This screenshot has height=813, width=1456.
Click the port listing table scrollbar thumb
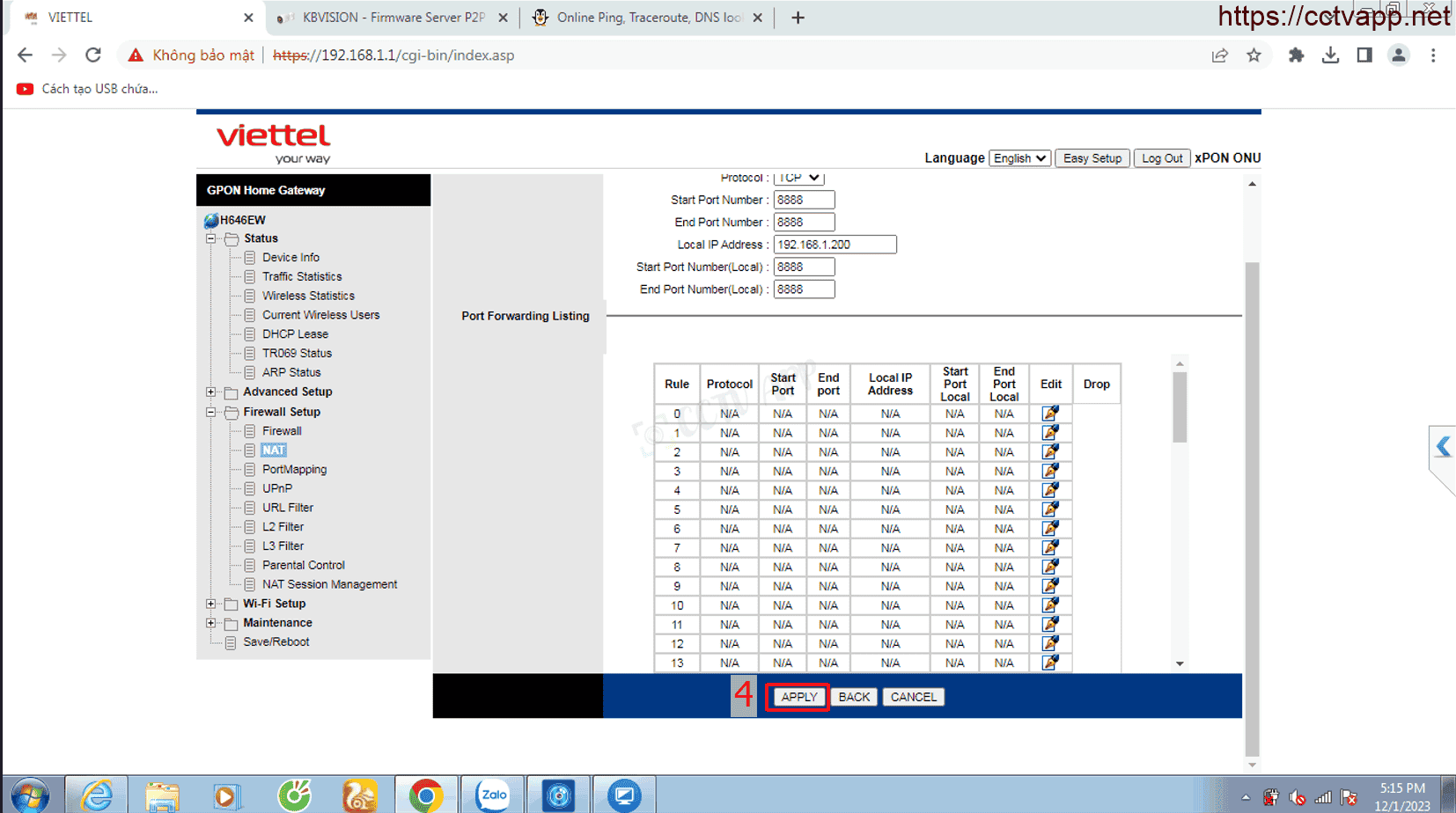(x=1180, y=406)
